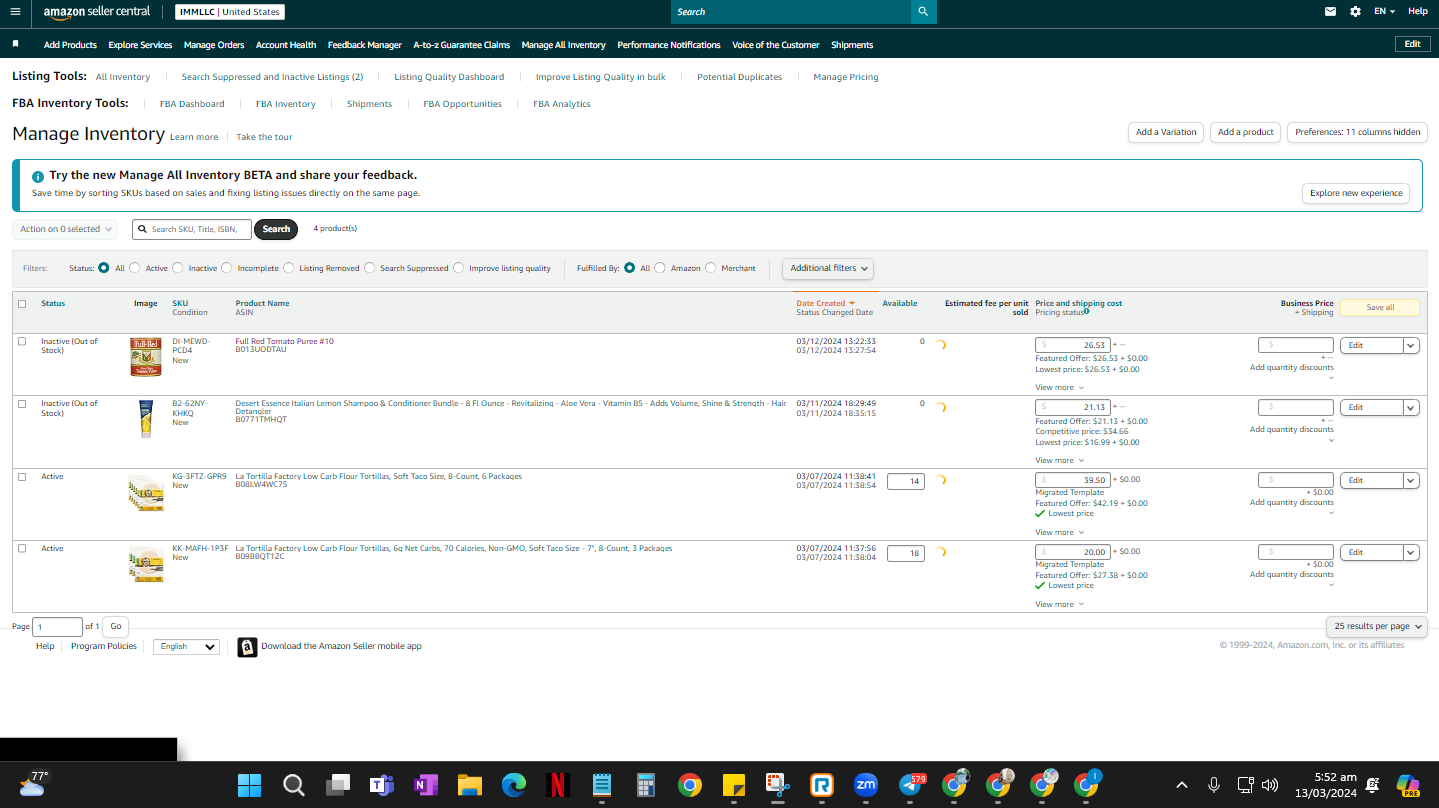Click the info icon in the BETA banner
1439x808 pixels.
point(38,176)
